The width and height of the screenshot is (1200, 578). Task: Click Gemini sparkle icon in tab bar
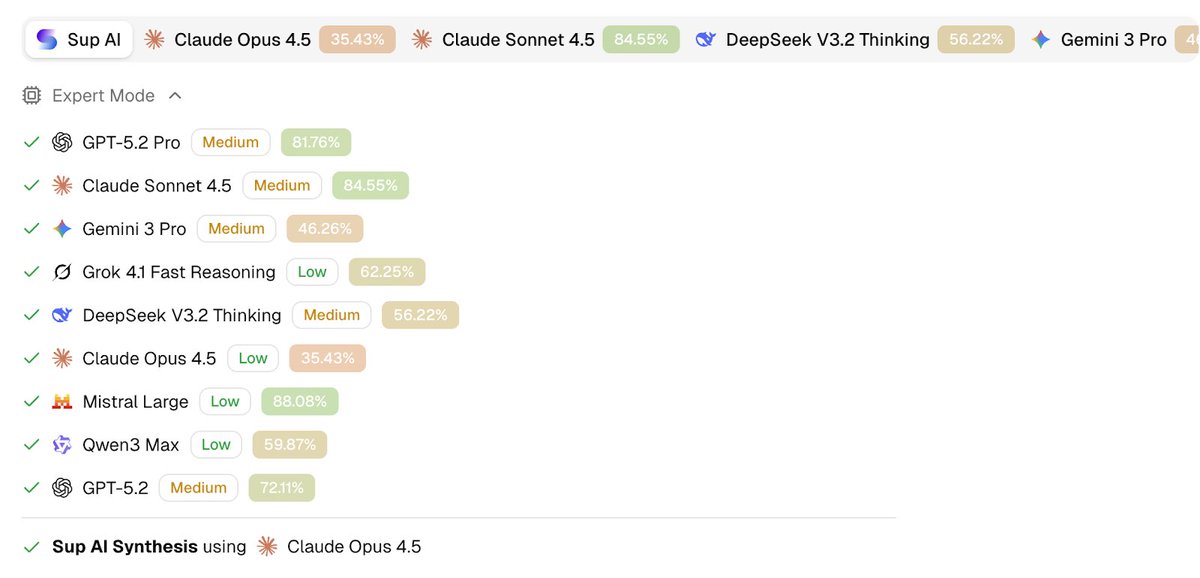[1041, 40]
